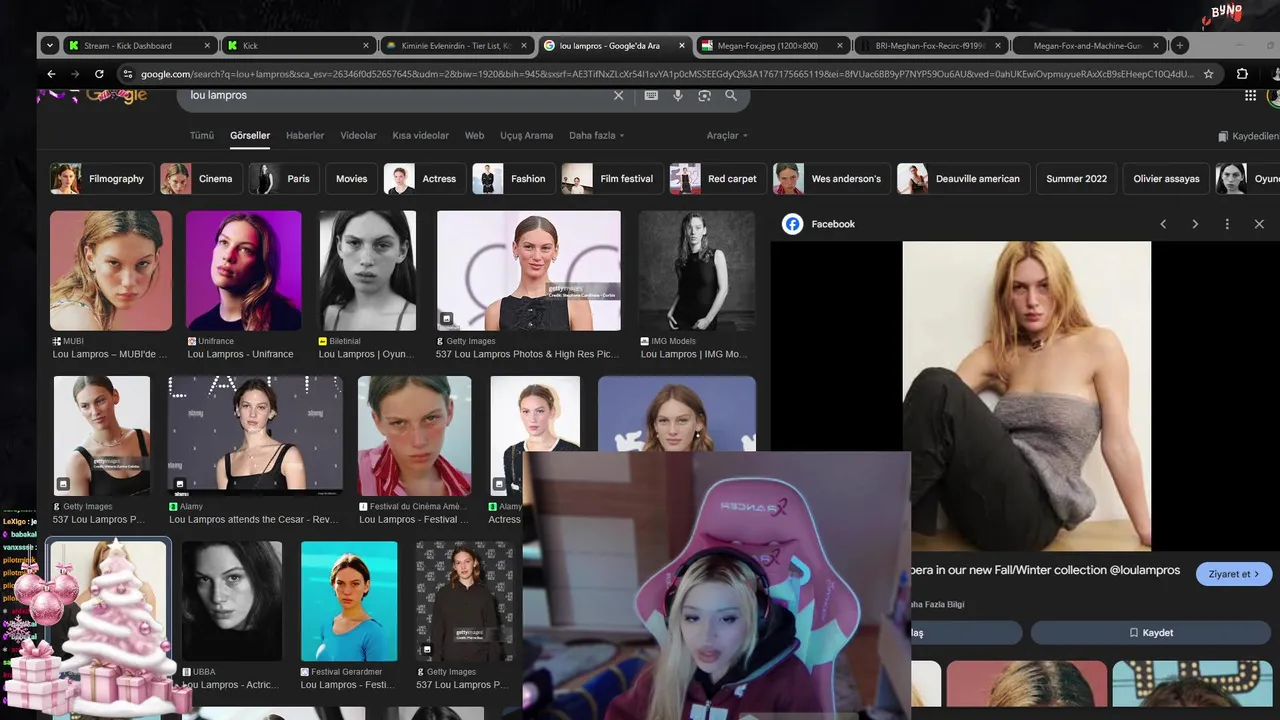
Task: Switch to the Stream - Kick Dashboard tab
Action: tap(140, 45)
